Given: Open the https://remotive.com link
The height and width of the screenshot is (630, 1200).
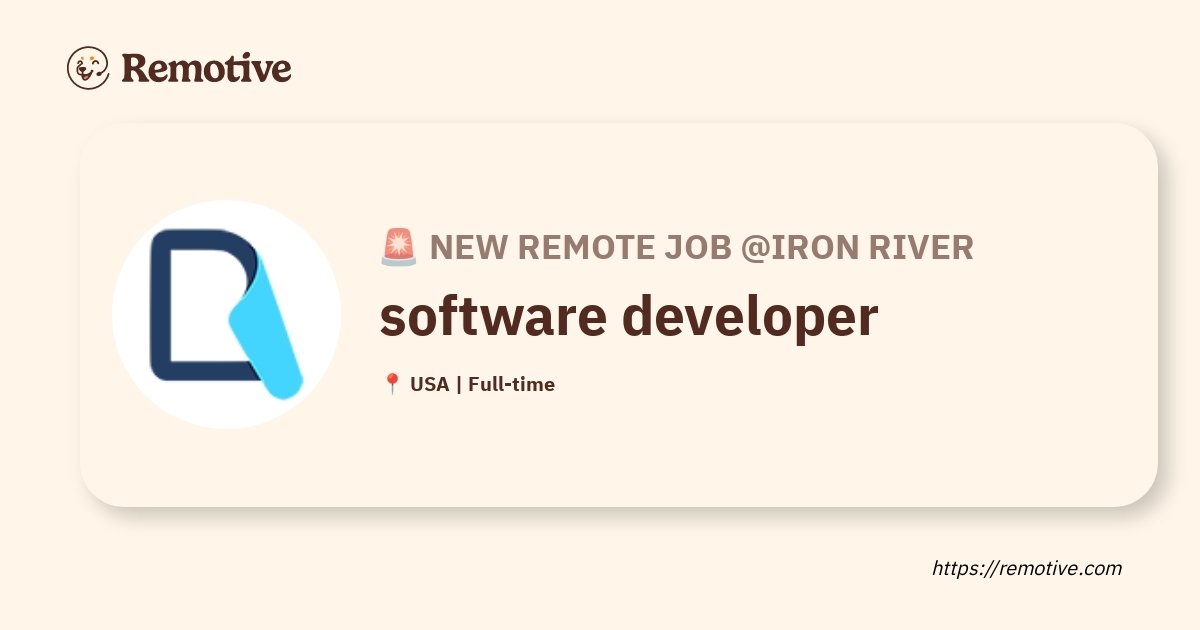Looking at the screenshot, I should pos(1027,568).
